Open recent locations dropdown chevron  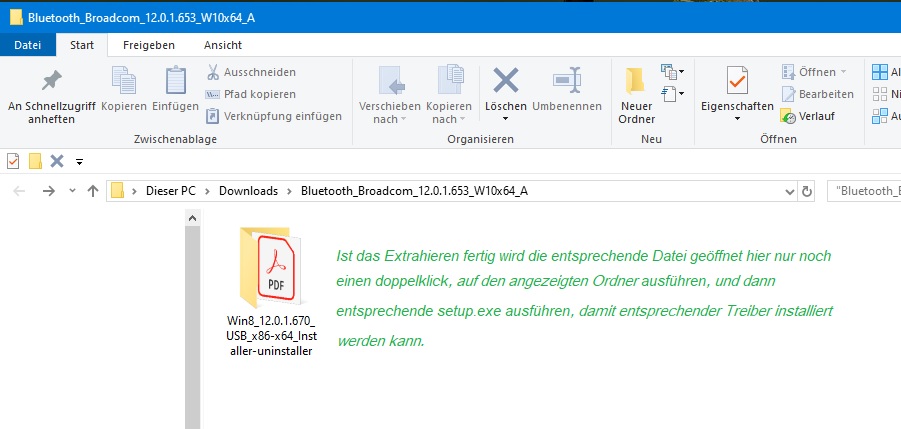click(72, 191)
